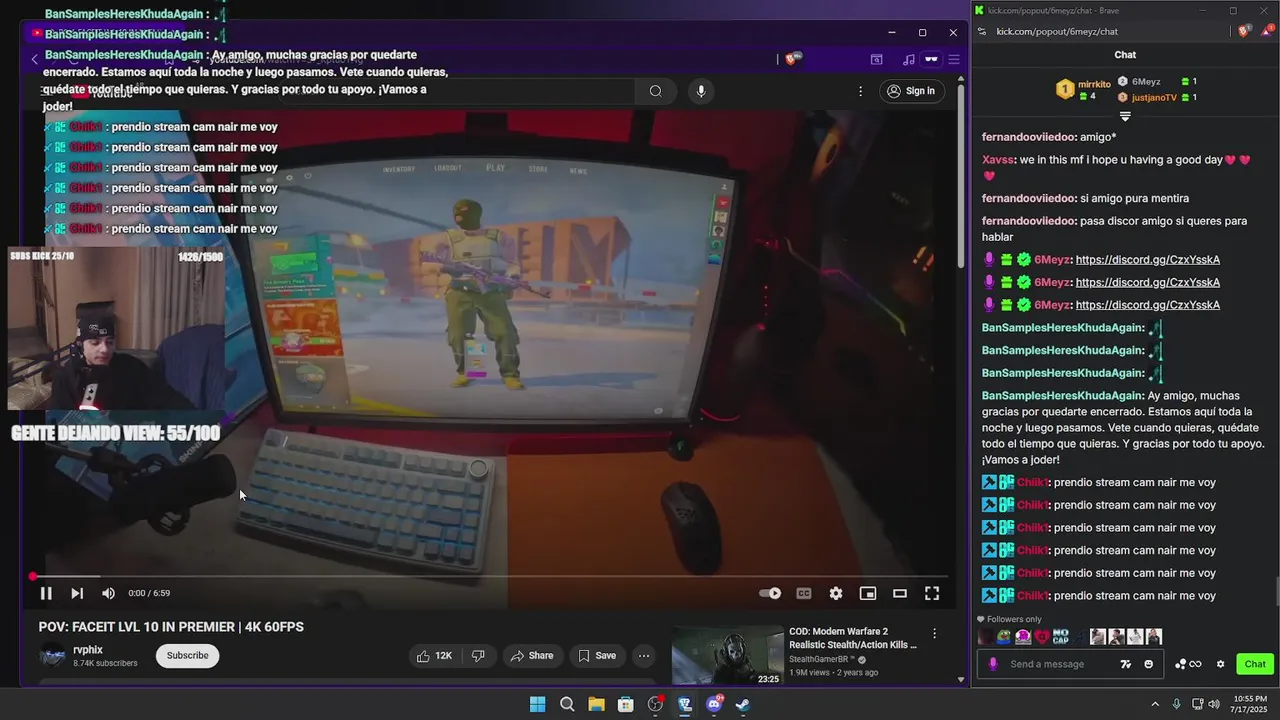Enter fullscreen on the YouTube player
This screenshot has height=720, width=1280.
[x=932, y=593]
